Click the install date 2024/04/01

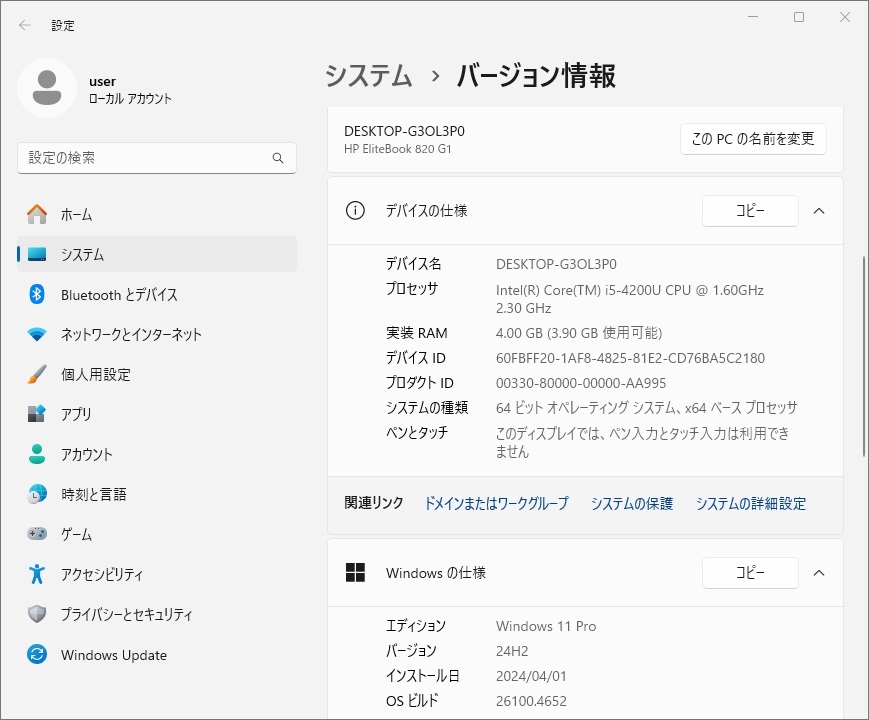pyautogui.click(x=531, y=676)
